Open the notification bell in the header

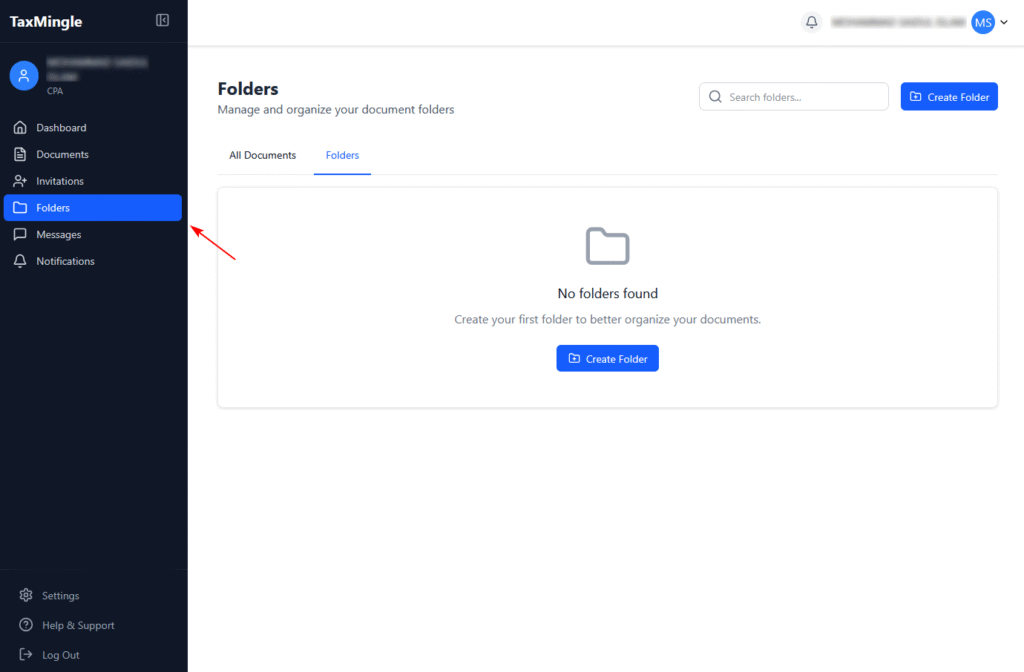pyautogui.click(x=812, y=22)
